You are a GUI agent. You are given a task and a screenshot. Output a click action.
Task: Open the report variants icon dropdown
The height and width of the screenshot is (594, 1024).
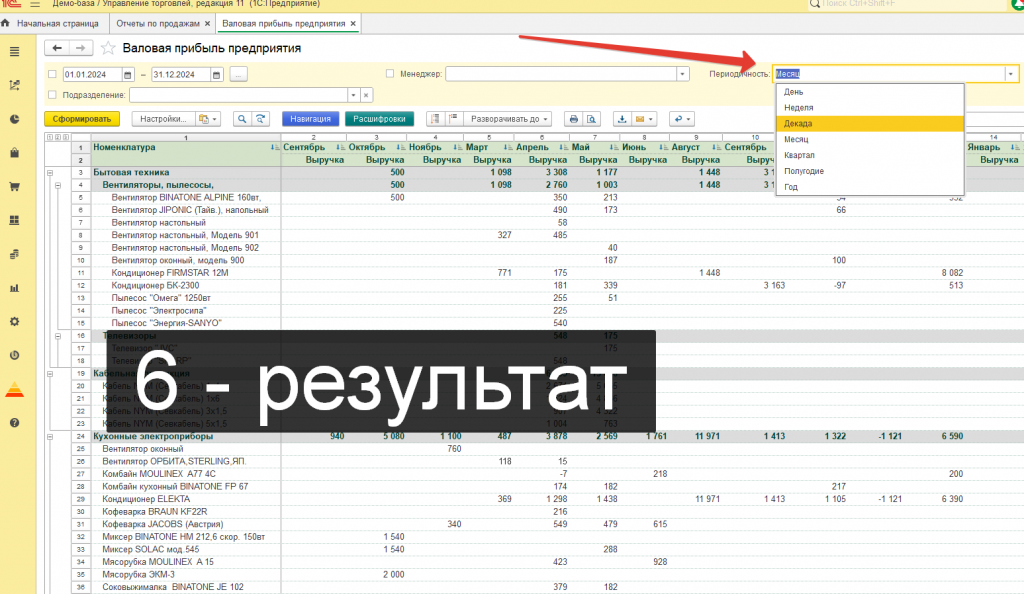[208, 119]
